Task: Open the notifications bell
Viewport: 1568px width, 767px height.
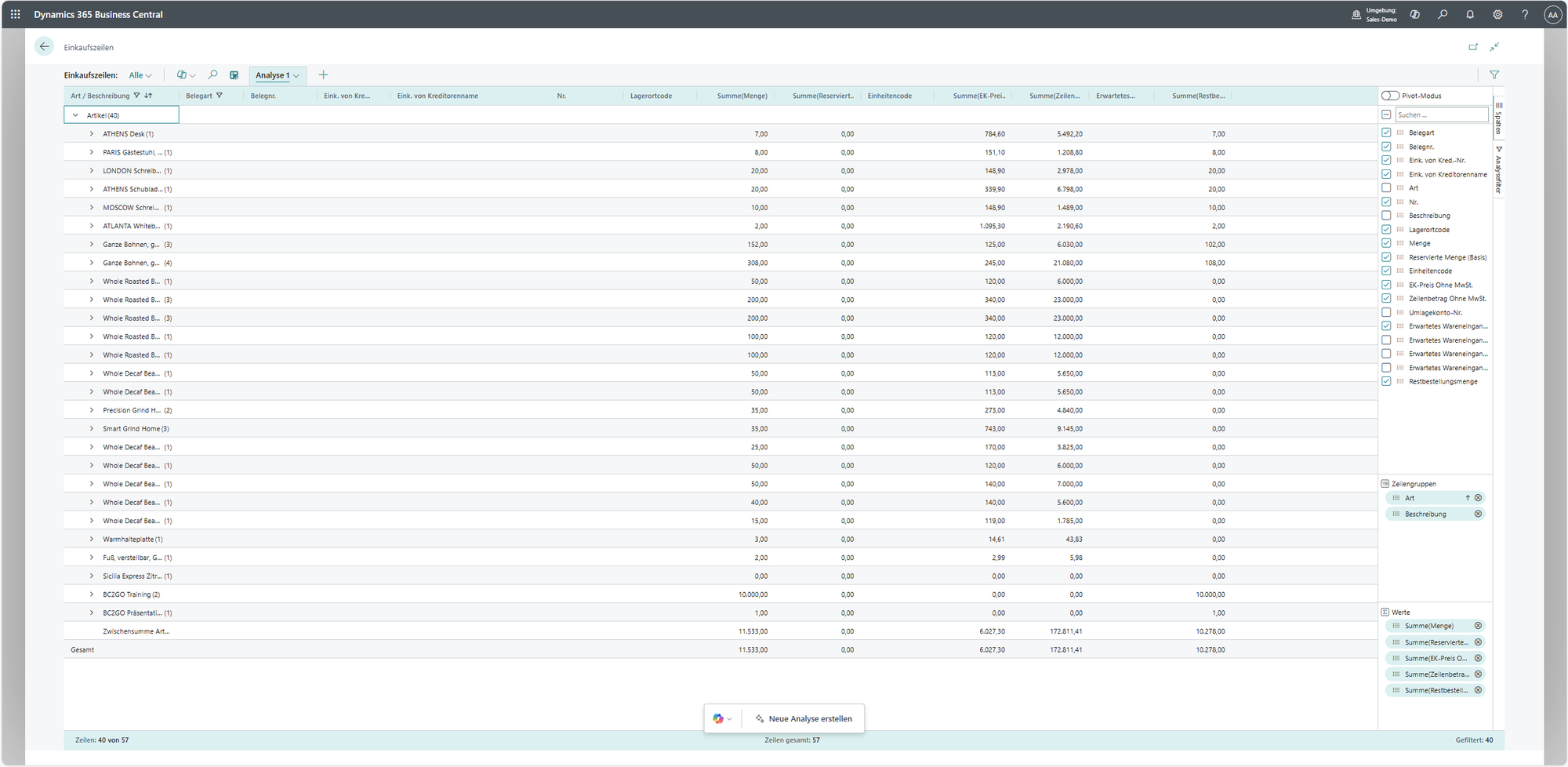Action: [x=1470, y=14]
